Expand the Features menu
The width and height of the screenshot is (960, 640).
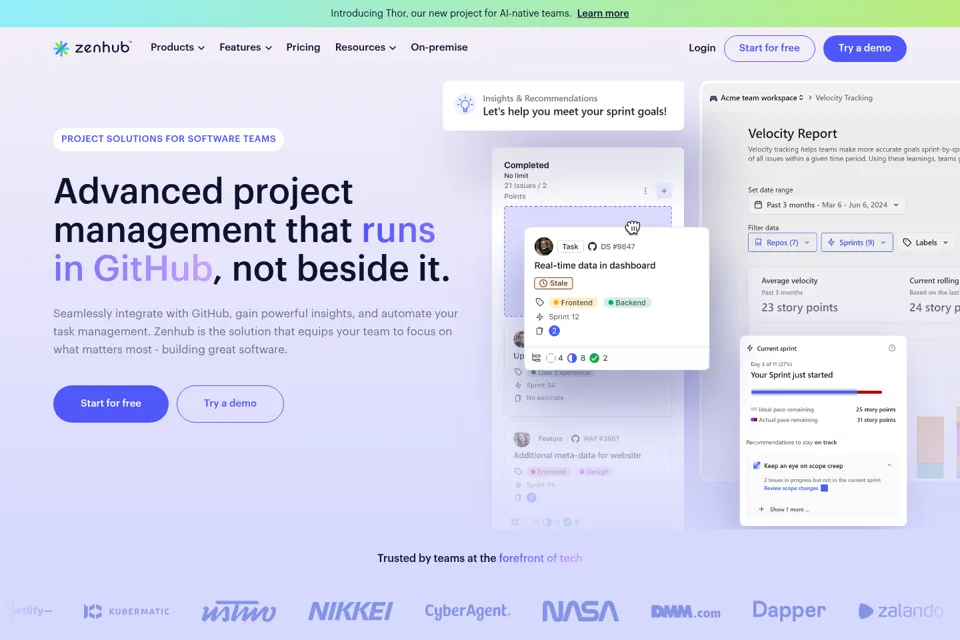coord(246,47)
